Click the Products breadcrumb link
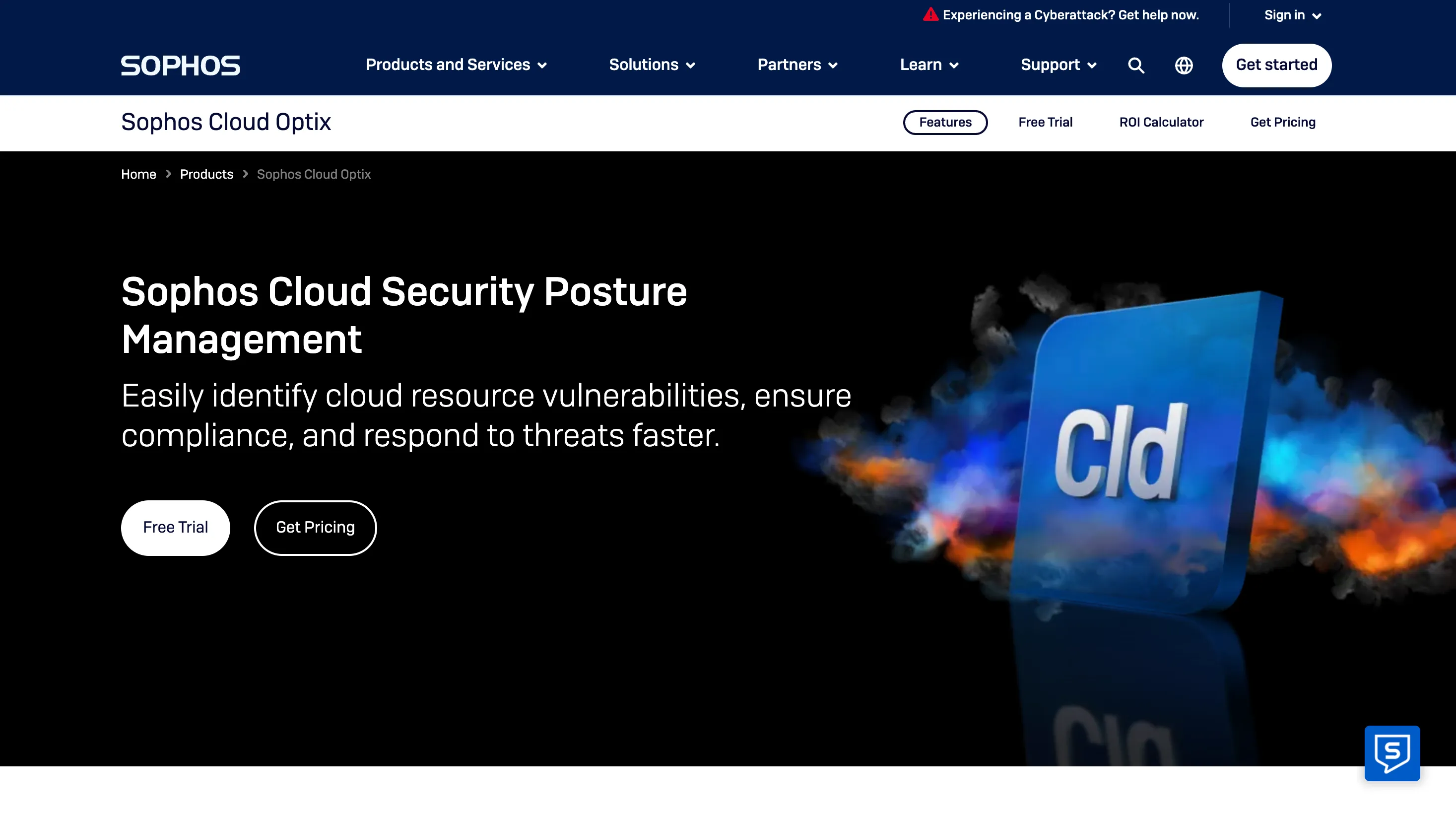The image size is (1456, 817). point(206,174)
